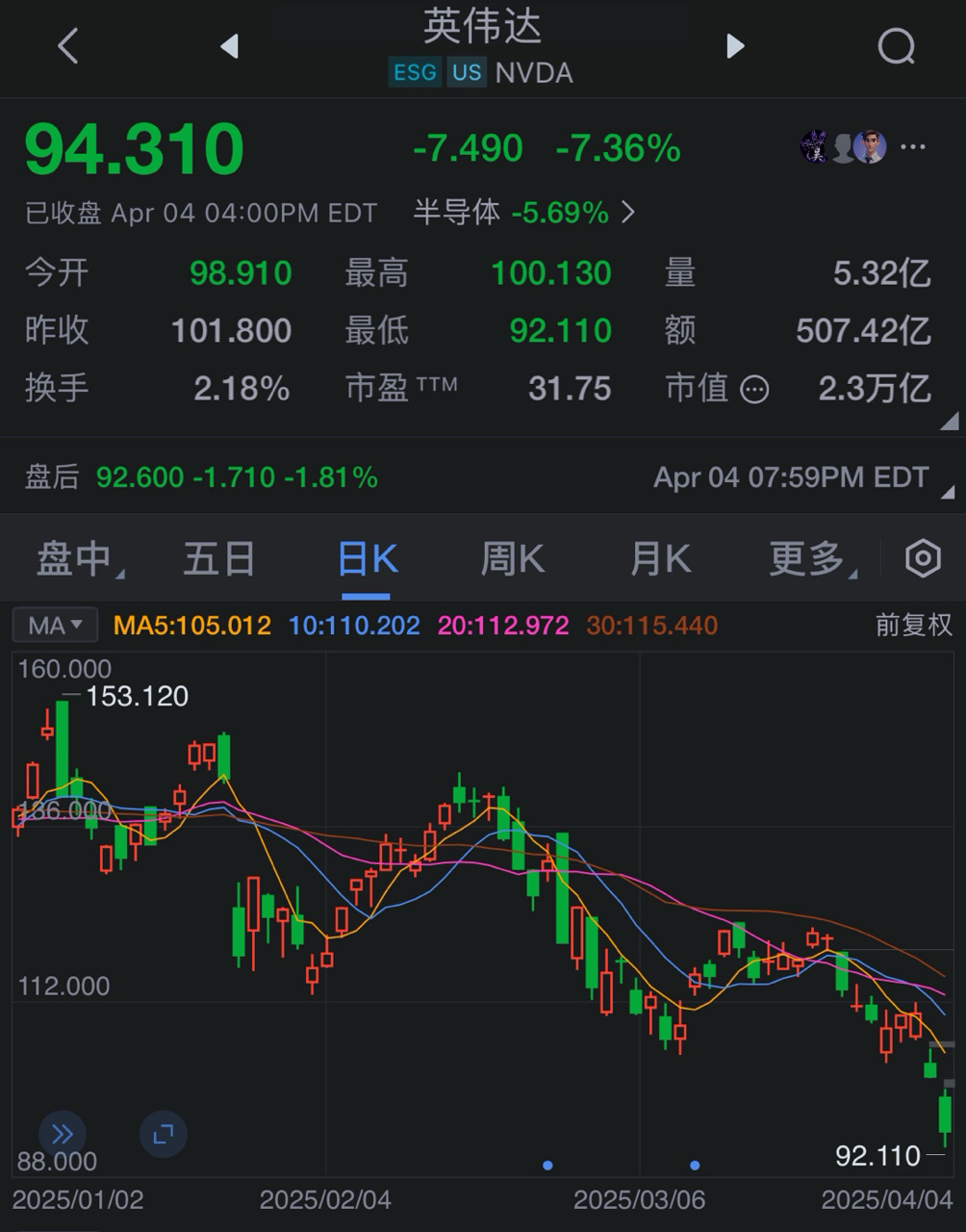The image size is (966, 1232).
Task: Open 半导体 sector link chevron
Action: click(x=628, y=212)
